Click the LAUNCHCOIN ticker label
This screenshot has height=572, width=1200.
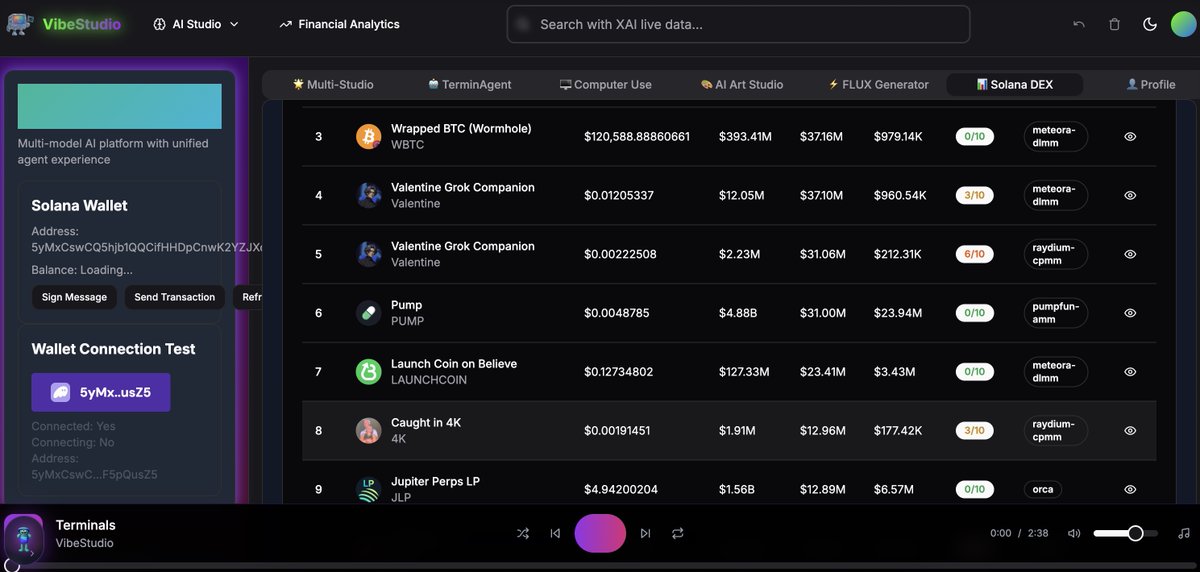(430, 380)
